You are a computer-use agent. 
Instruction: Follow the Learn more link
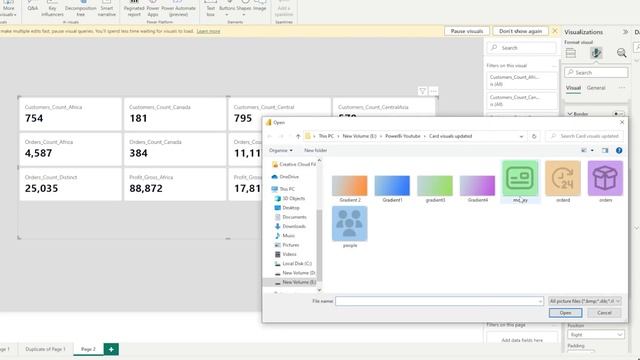[x=208, y=31]
